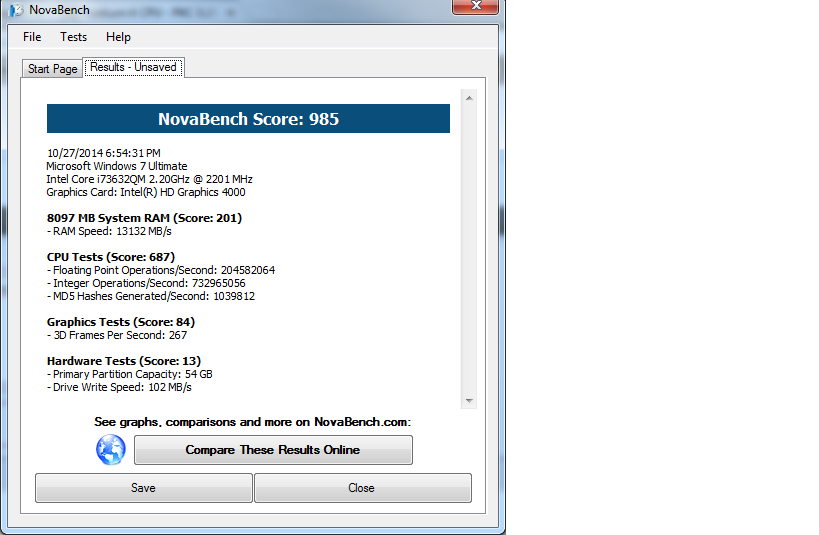Image resolution: width=819 pixels, height=535 pixels.
Task: Click the NovaBench app icon in title bar
Action: 16,10
